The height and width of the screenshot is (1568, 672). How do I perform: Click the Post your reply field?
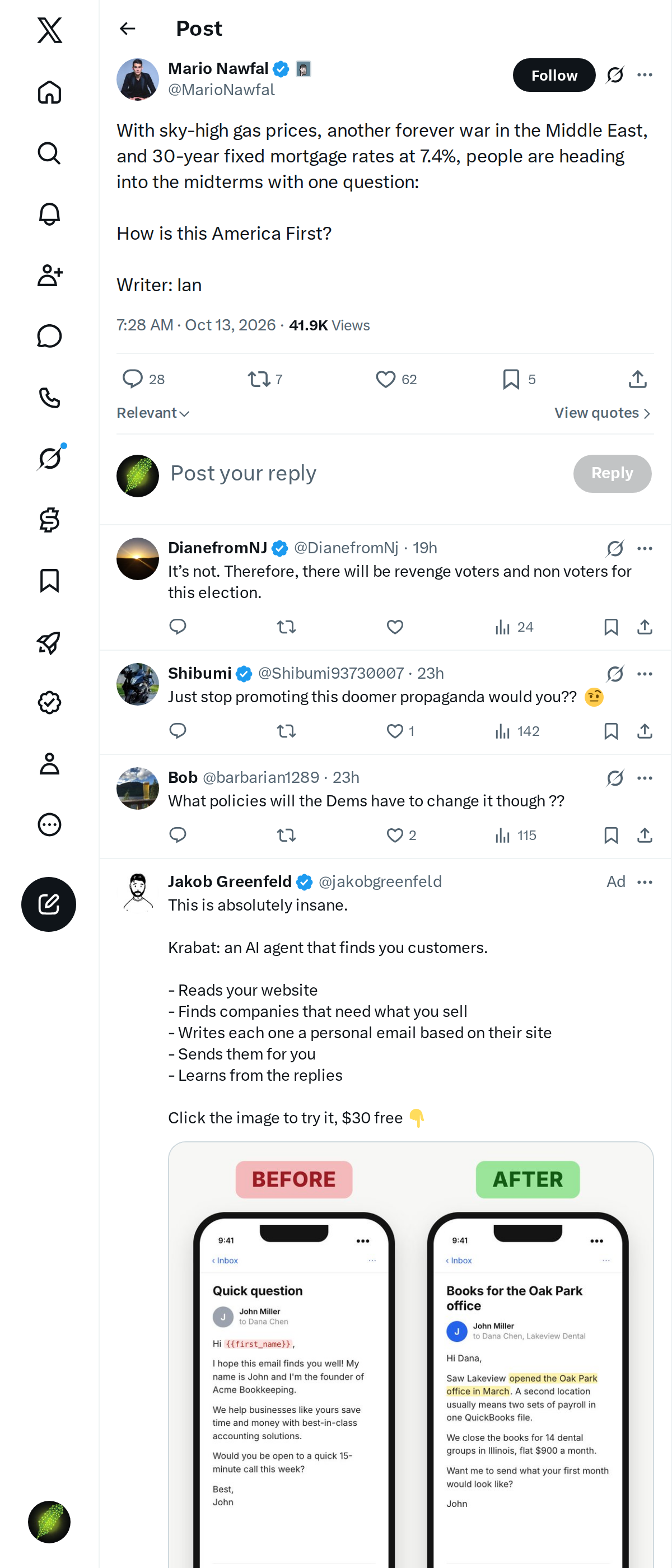[365, 474]
